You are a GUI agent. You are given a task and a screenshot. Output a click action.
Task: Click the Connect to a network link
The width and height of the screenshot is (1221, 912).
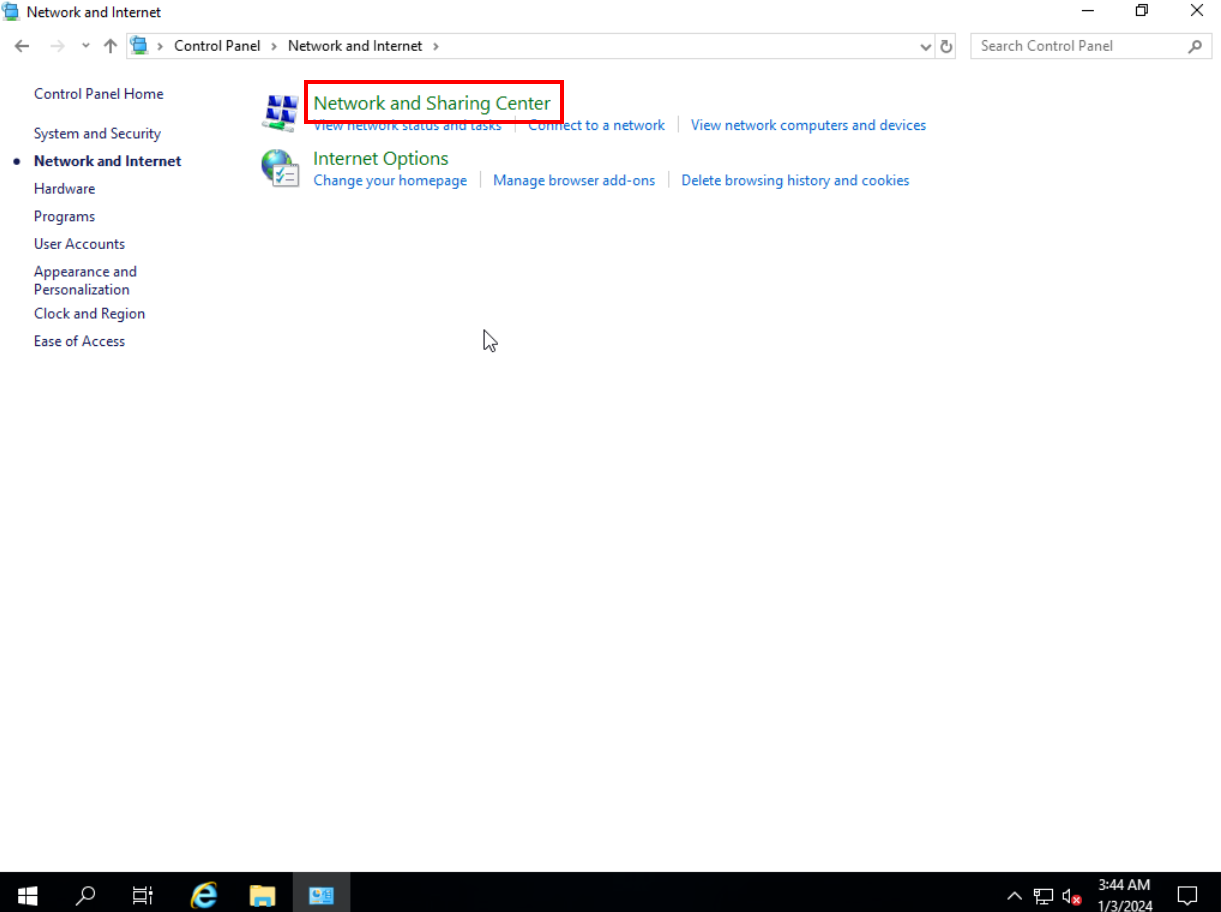[x=596, y=125]
